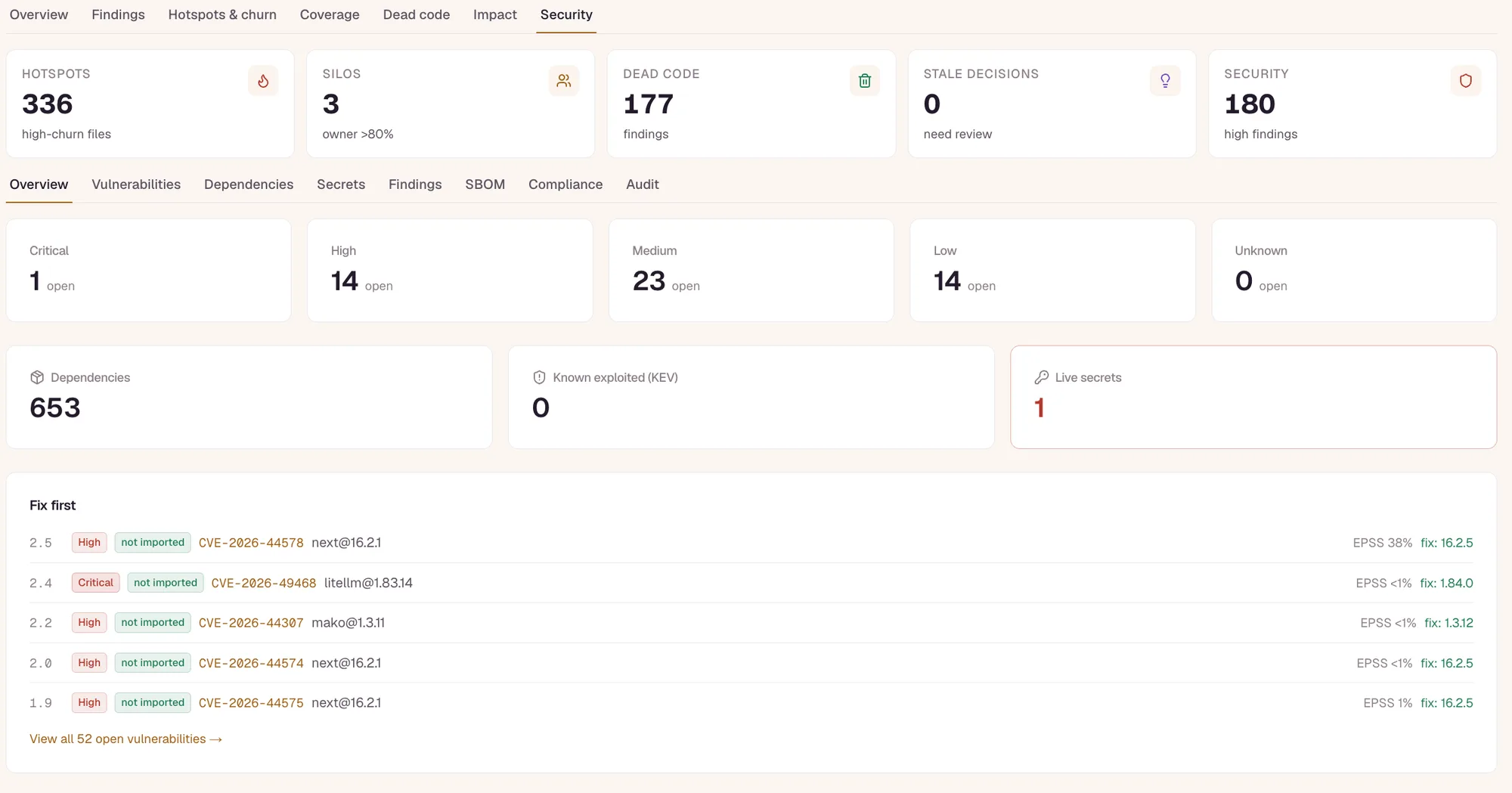The width and height of the screenshot is (1512, 793).
Task: Open CVE-2026-44578 link
Action: point(251,543)
